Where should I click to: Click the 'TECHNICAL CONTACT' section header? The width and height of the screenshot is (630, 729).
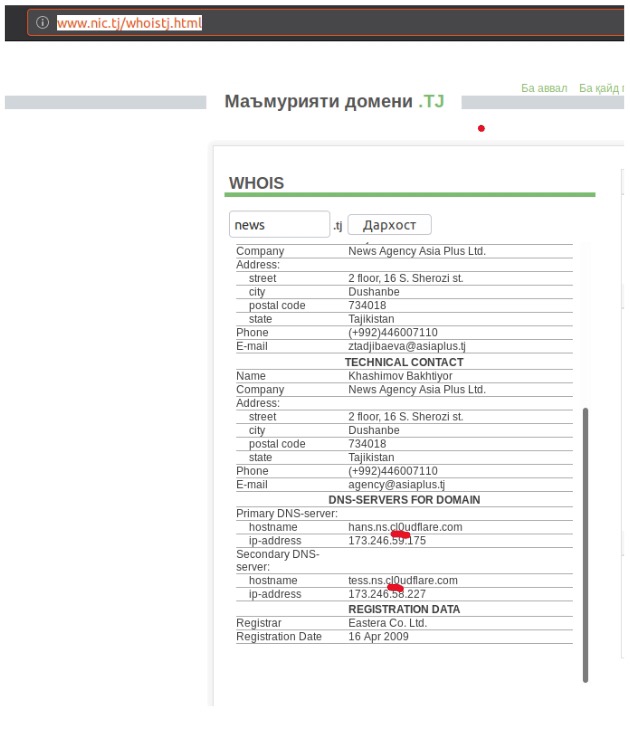tap(404, 362)
